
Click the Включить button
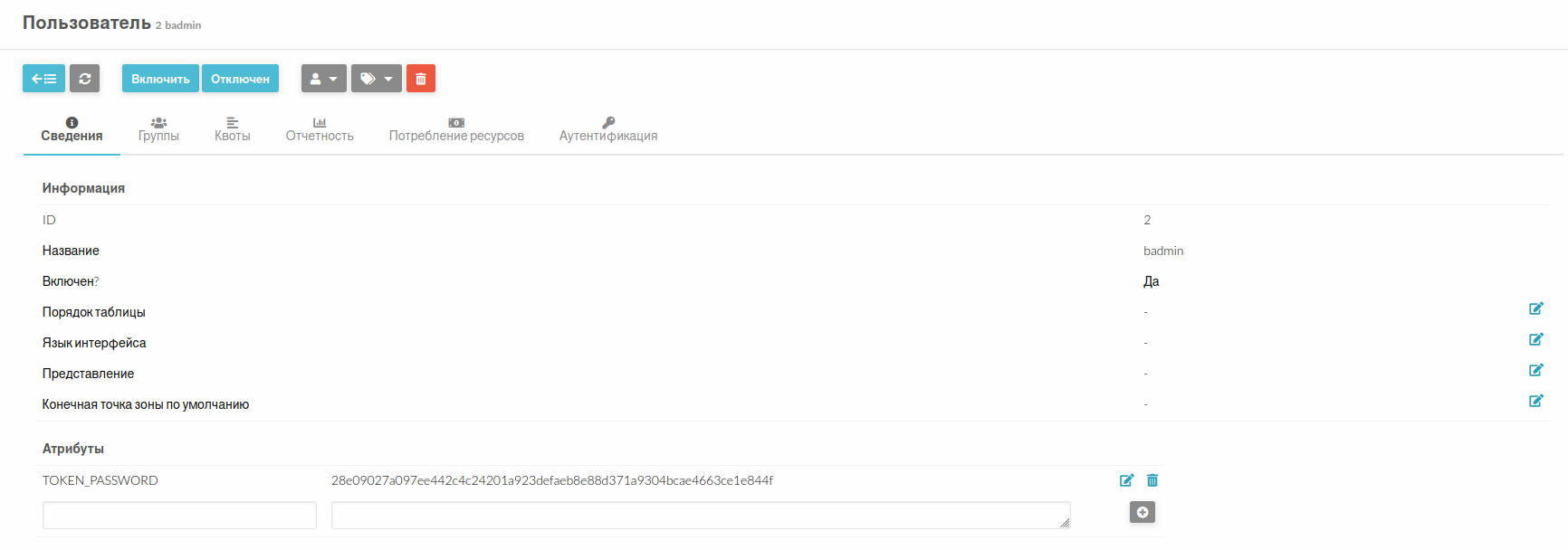[x=160, y=79]
